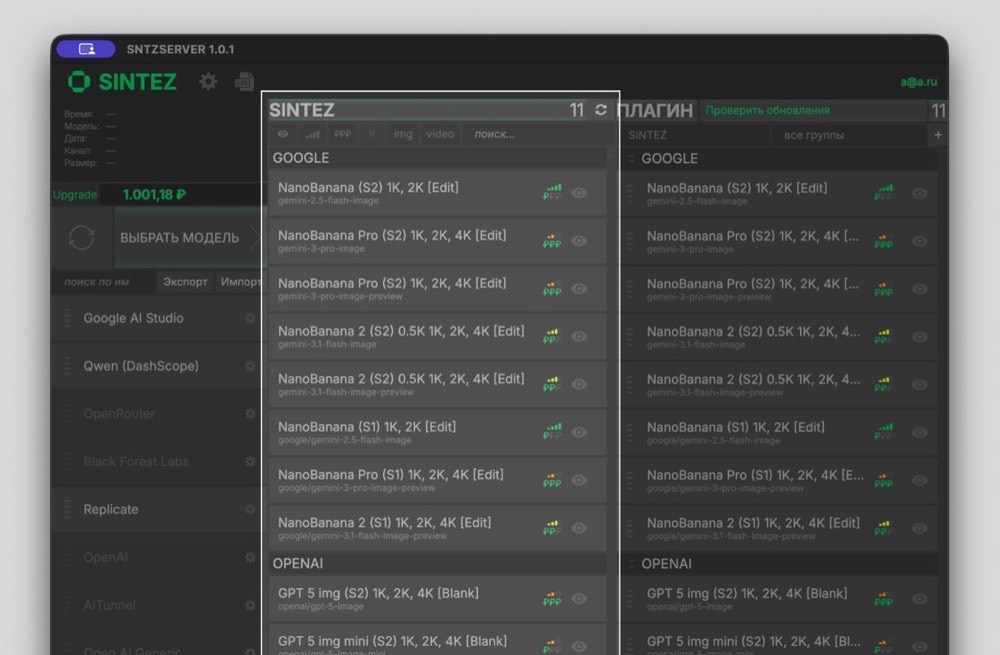Click drag handle of ПЛАГИН GOOGLE group
The width and height of the screenshot is (1000, 655).
631,158
